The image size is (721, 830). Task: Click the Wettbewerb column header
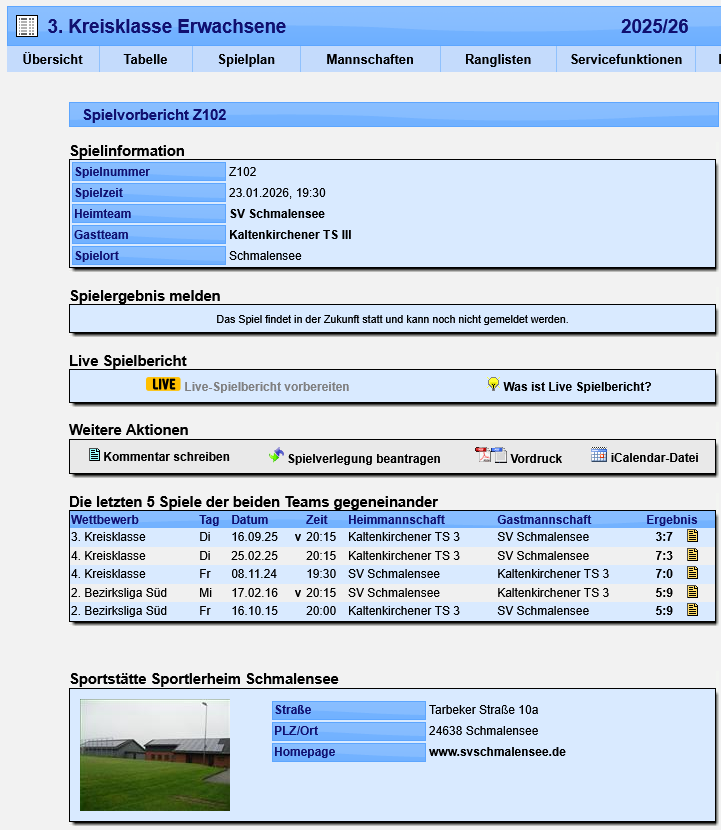click(105, 520)
